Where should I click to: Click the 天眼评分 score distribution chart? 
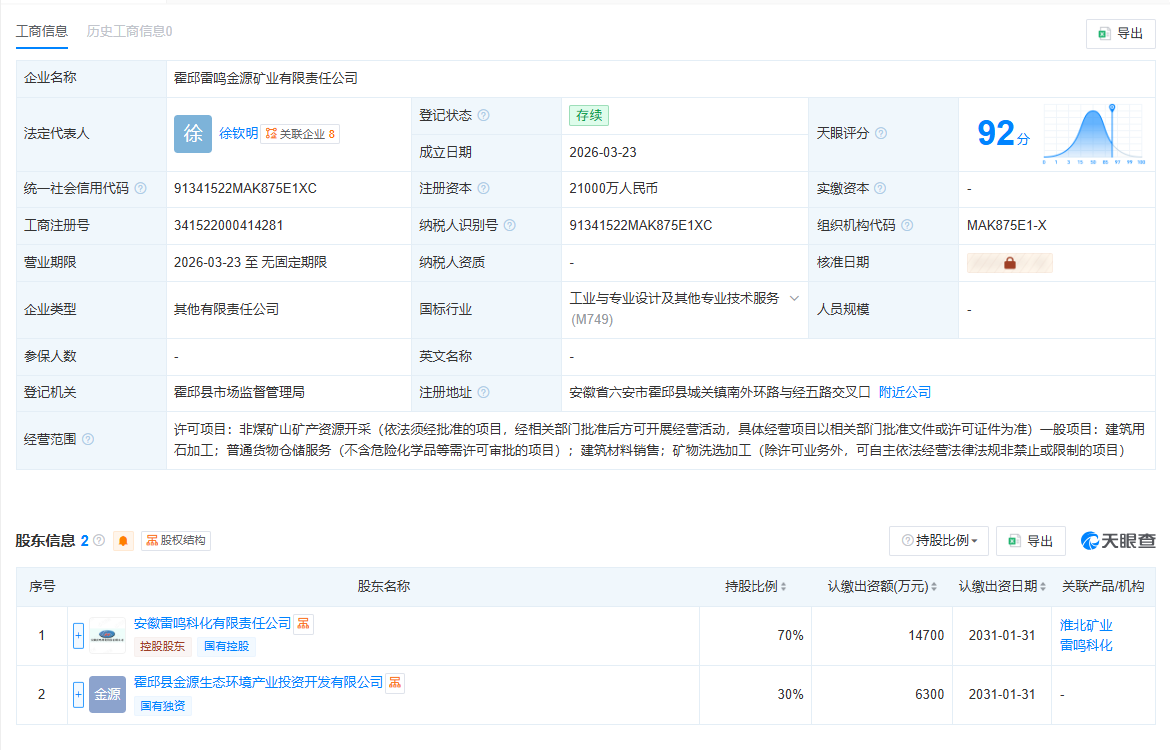click(1094, 133)
